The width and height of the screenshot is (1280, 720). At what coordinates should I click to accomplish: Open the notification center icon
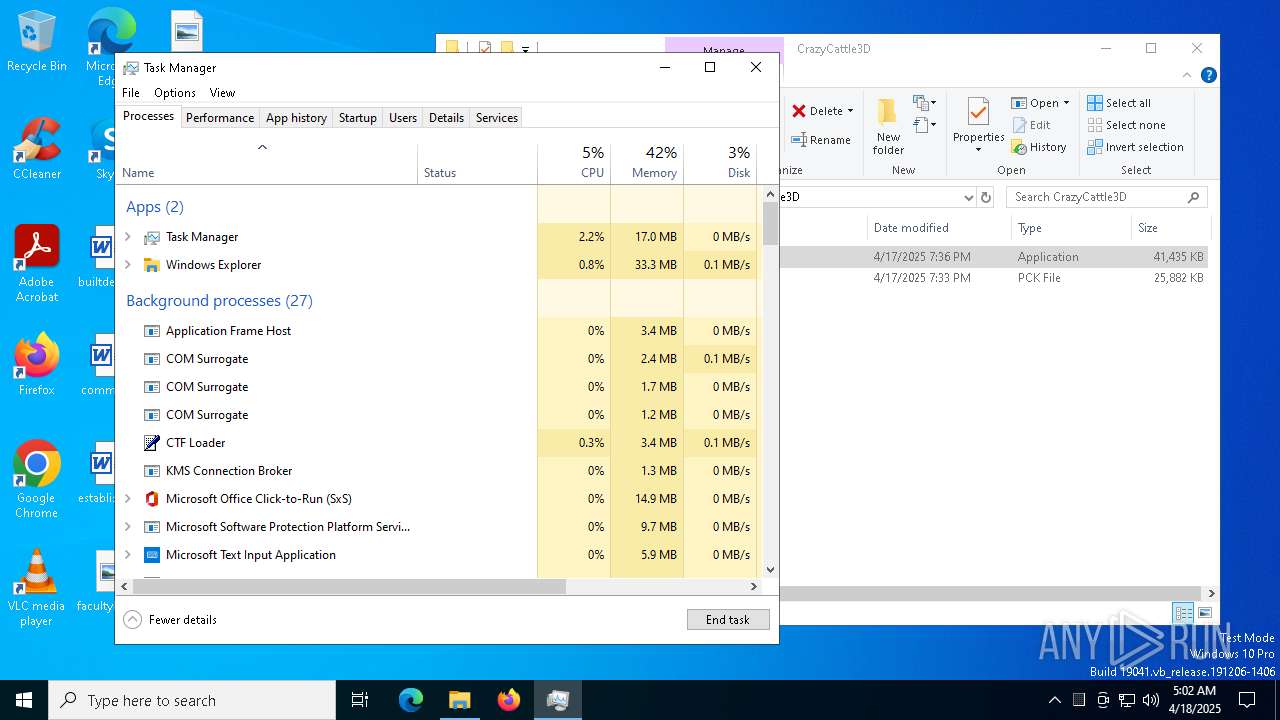click(1247, 700)
